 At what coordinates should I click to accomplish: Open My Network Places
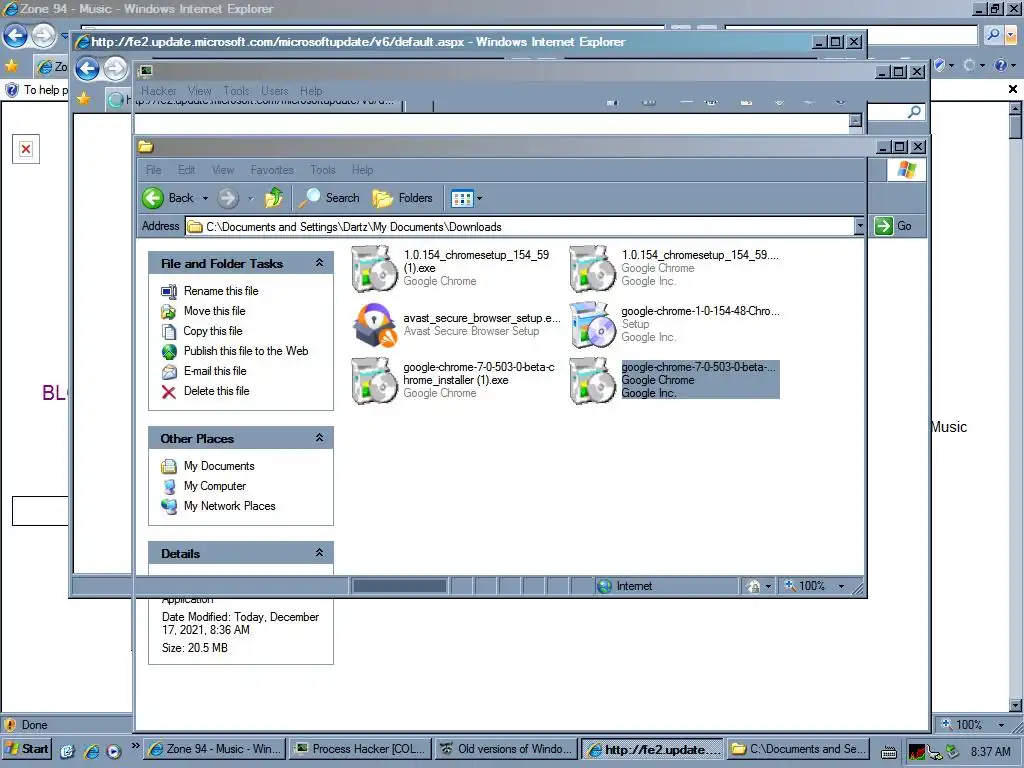(x=229, y=506)
